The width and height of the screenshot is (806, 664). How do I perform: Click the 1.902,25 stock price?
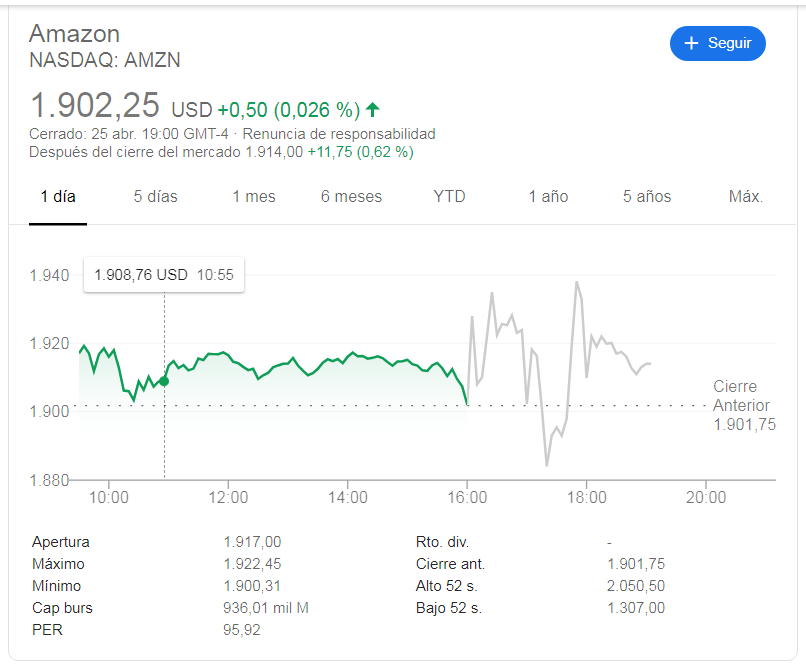tap(95, 106)
